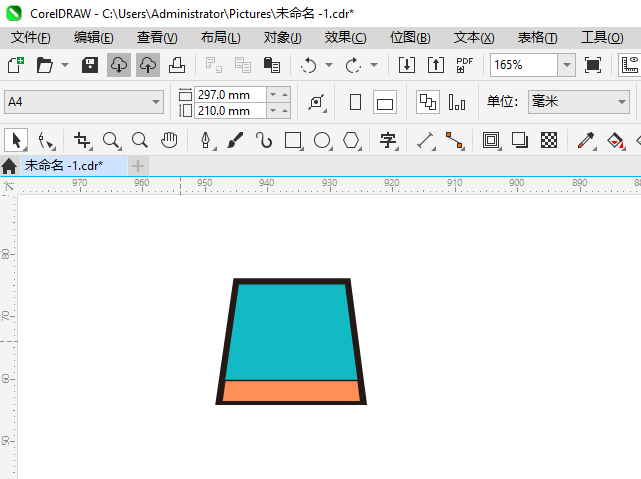Open the zoom level dropdown arrow
Image resolution: width=641 pixels, height=479 pixels.
(x=567, y=65)
